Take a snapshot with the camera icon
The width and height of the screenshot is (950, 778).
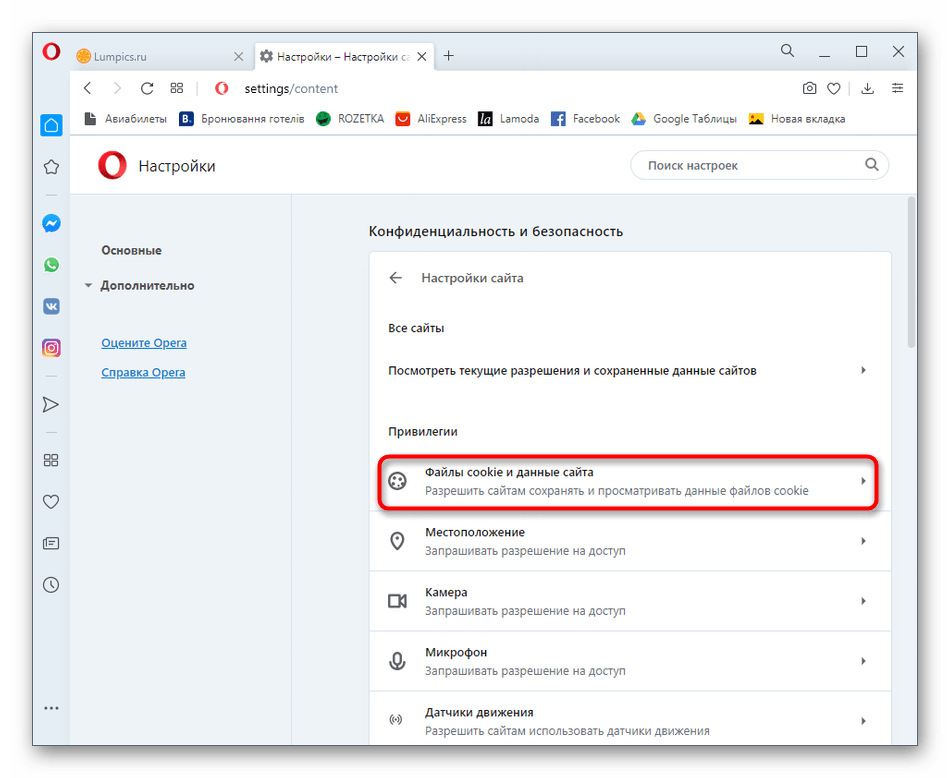coord(809,88)
